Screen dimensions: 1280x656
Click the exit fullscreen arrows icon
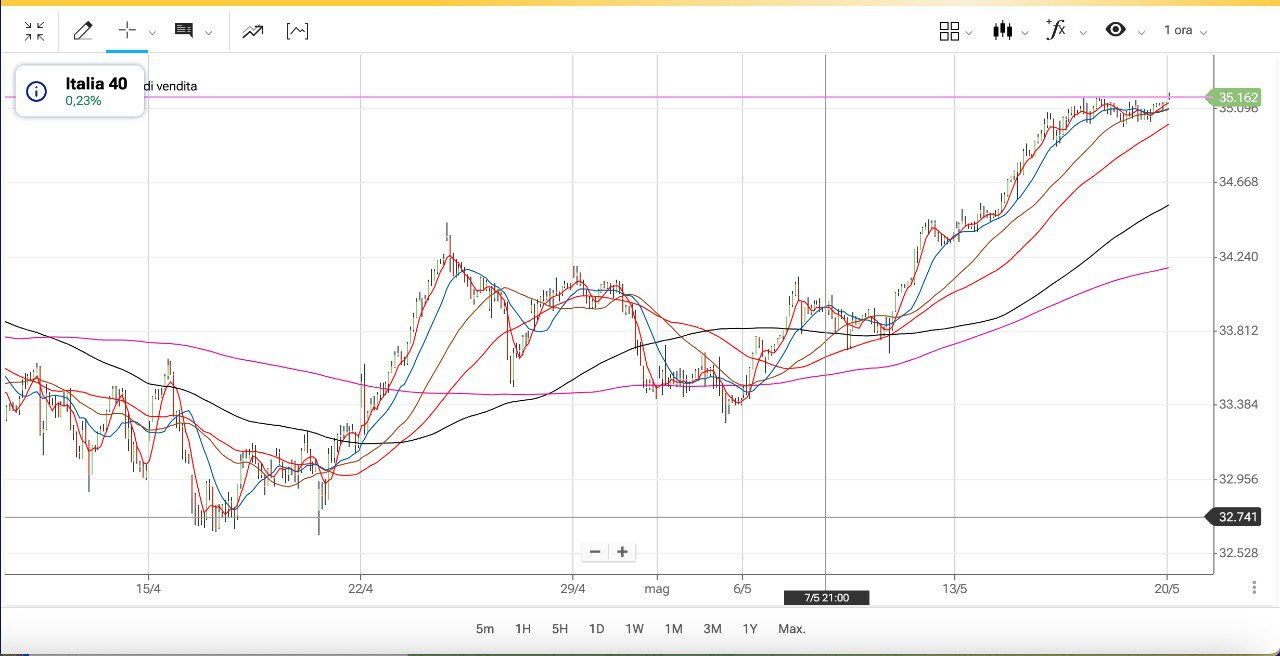pyautogui.click(x=34, y=31)
